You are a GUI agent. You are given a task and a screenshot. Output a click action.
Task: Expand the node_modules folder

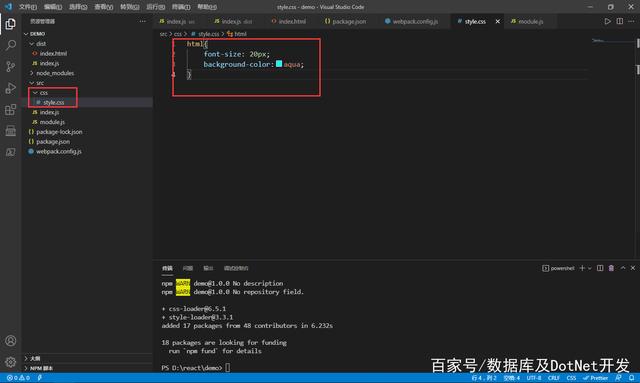(x=55, y=73)
